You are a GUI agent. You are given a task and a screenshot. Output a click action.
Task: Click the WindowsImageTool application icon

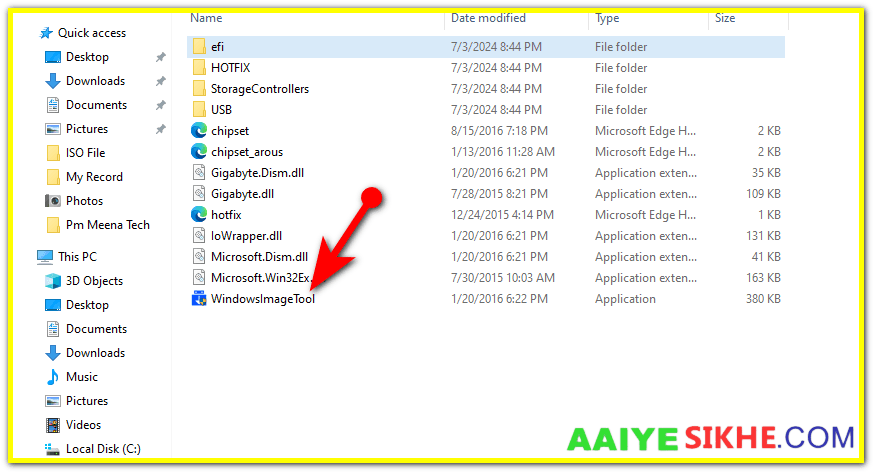(x=199, y=298)
